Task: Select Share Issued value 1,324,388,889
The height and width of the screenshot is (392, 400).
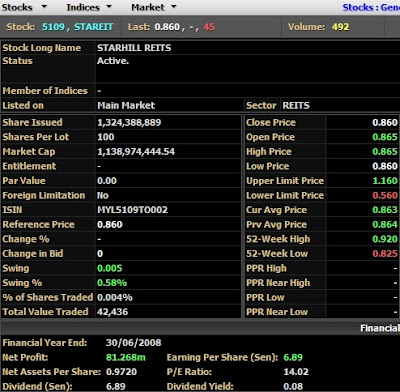Action: click(129, 122)
